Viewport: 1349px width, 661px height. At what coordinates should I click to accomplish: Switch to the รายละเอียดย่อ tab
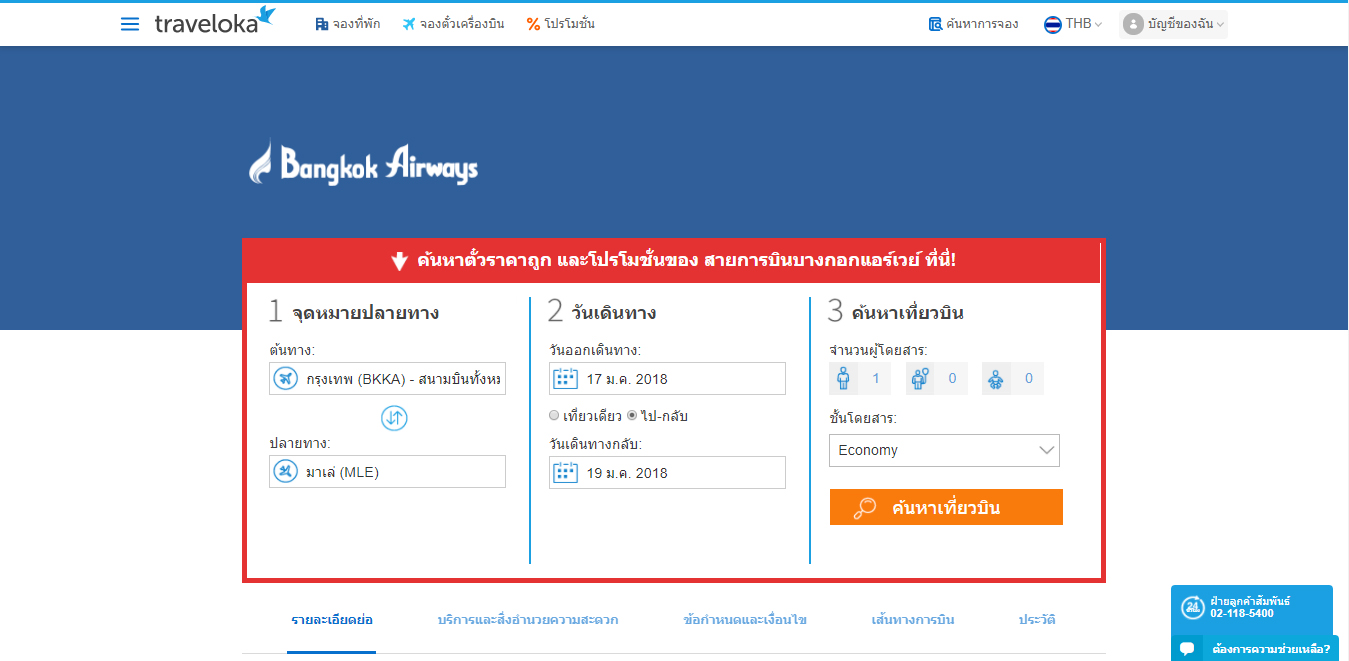[x=332, y=620]
